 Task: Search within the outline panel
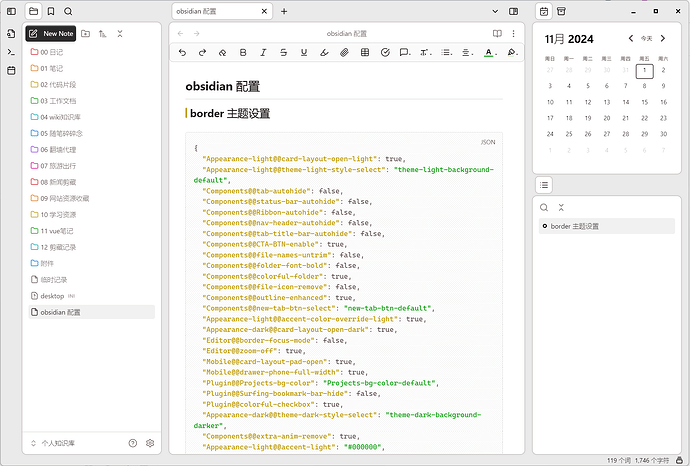pyautogui.click(x=544, y=207)
